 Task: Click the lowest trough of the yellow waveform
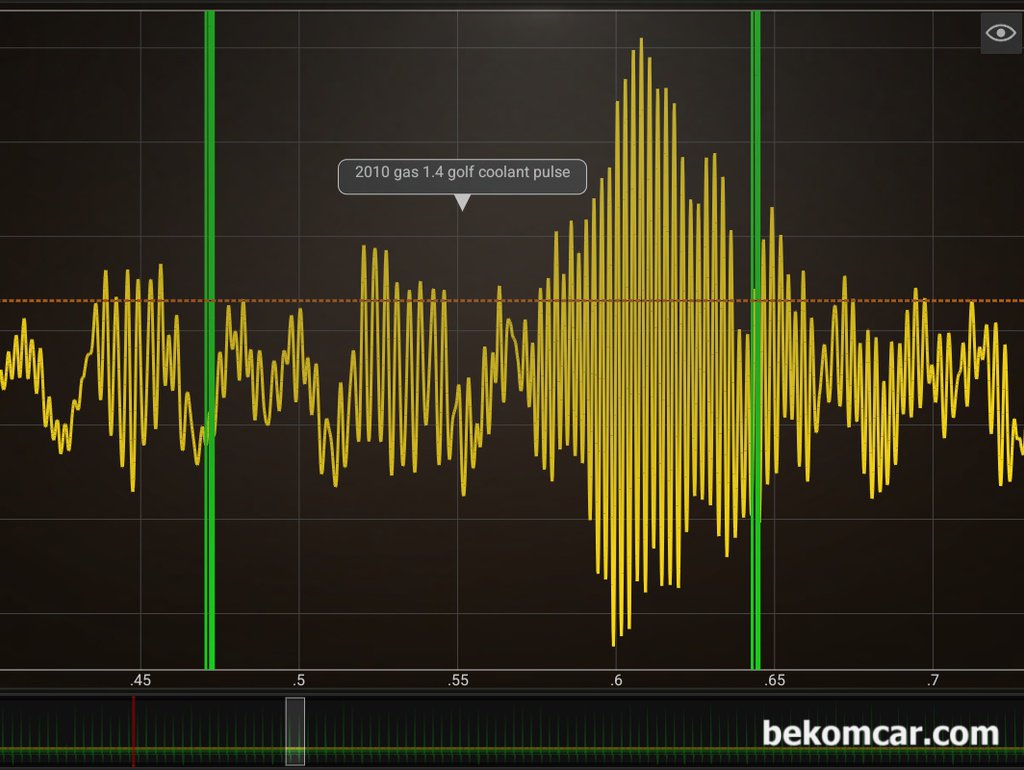point(614,643)
